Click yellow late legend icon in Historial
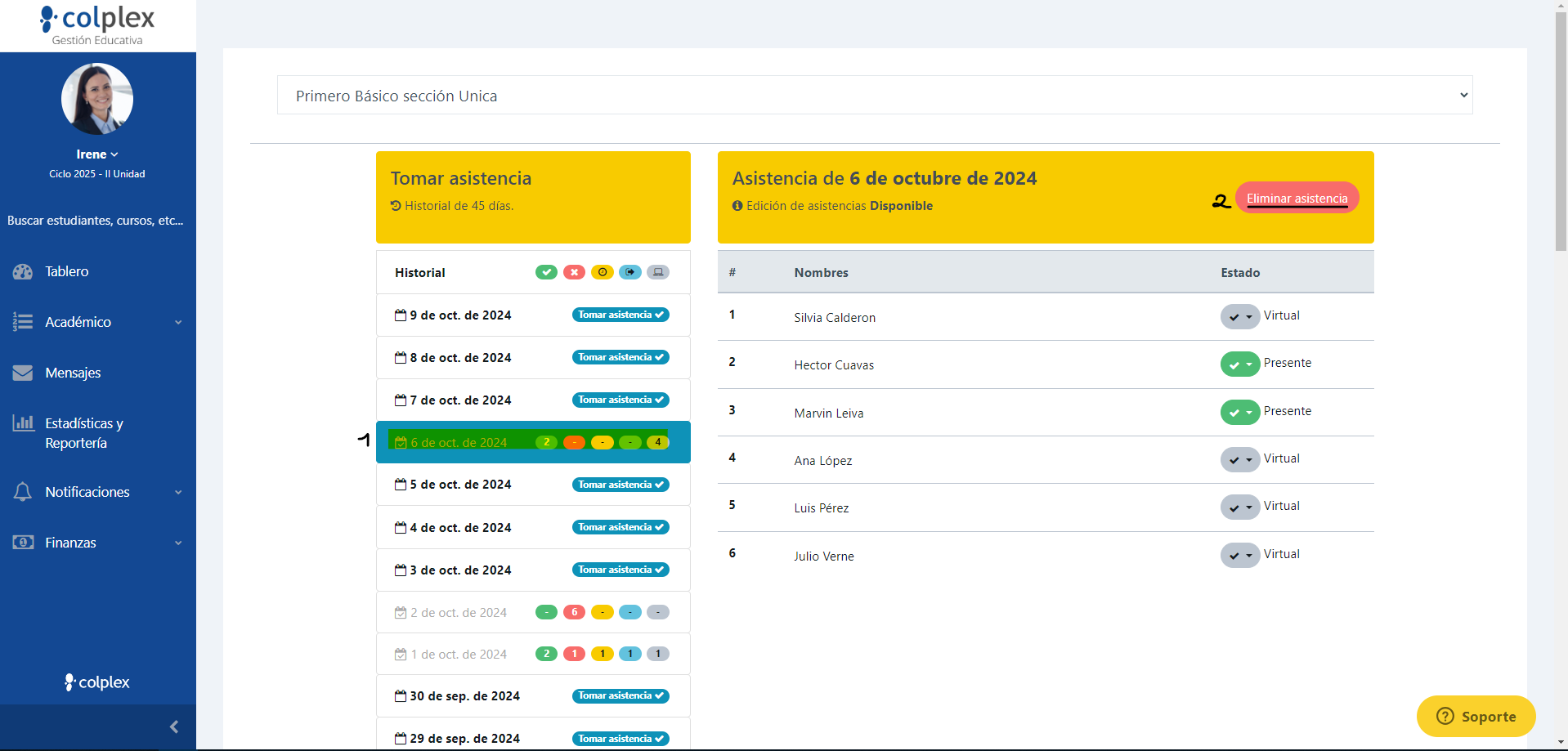1568x751 pixels. coord(602,272)
